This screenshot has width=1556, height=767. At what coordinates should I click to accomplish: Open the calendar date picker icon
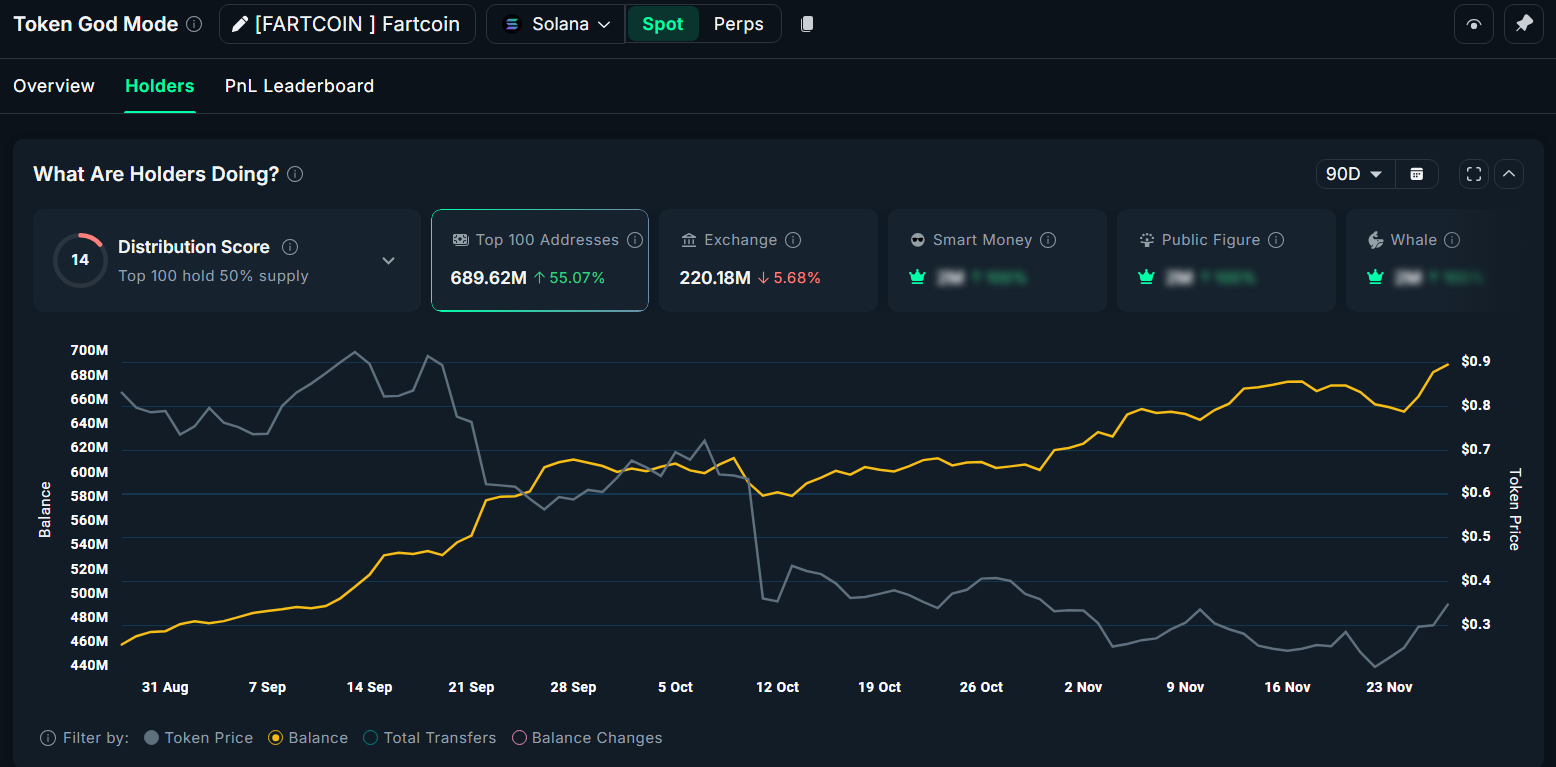[x=1416, y=173]
